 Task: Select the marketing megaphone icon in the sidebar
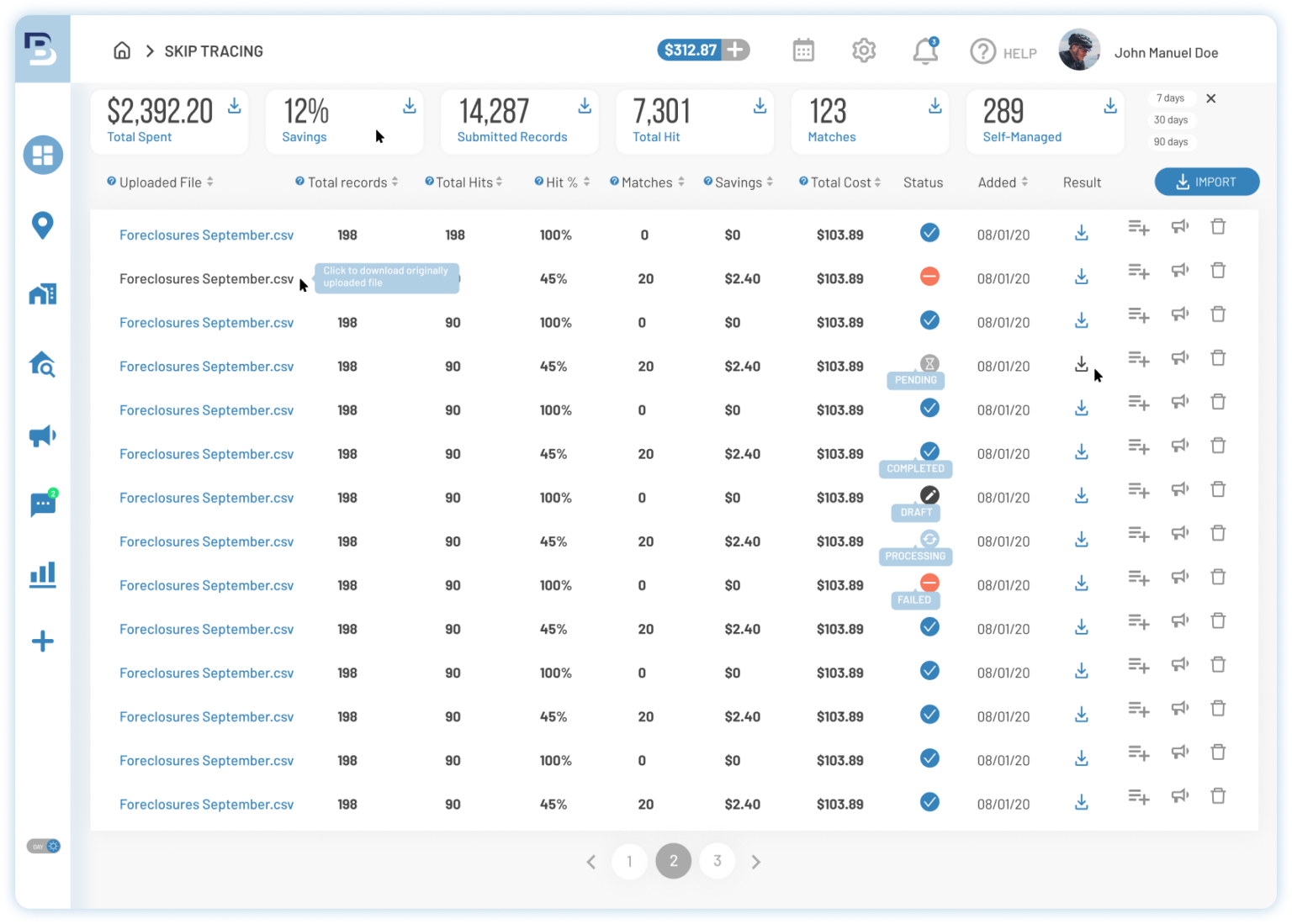point(42,436)
